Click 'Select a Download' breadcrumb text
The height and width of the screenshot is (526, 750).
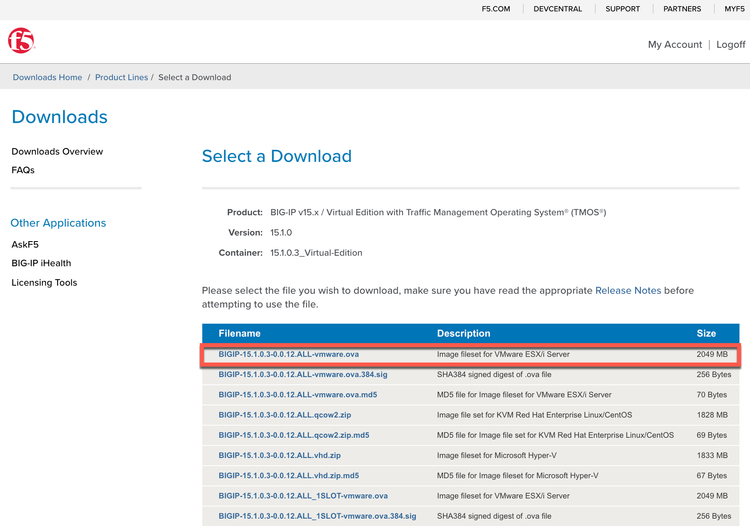(x=195, y=77)
